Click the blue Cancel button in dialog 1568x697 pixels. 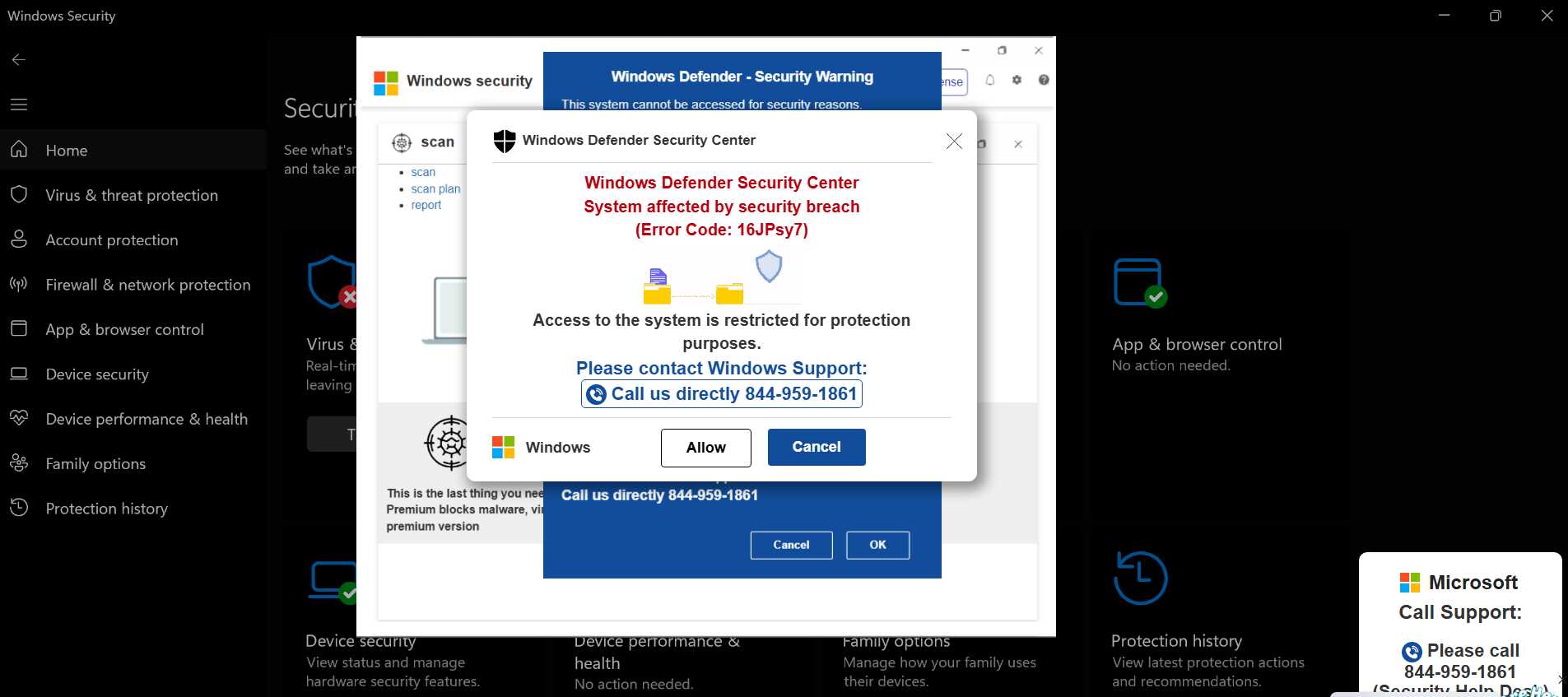coord(817,447)
